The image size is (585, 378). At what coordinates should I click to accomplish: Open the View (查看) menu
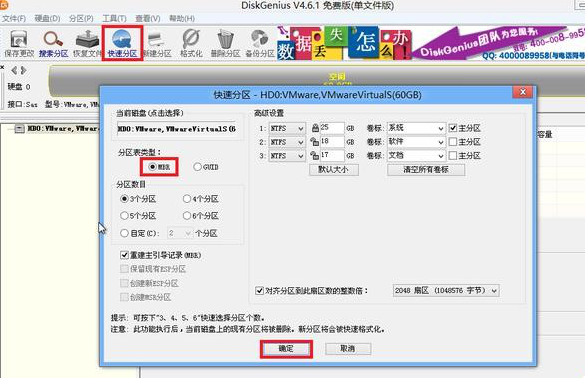148,18
